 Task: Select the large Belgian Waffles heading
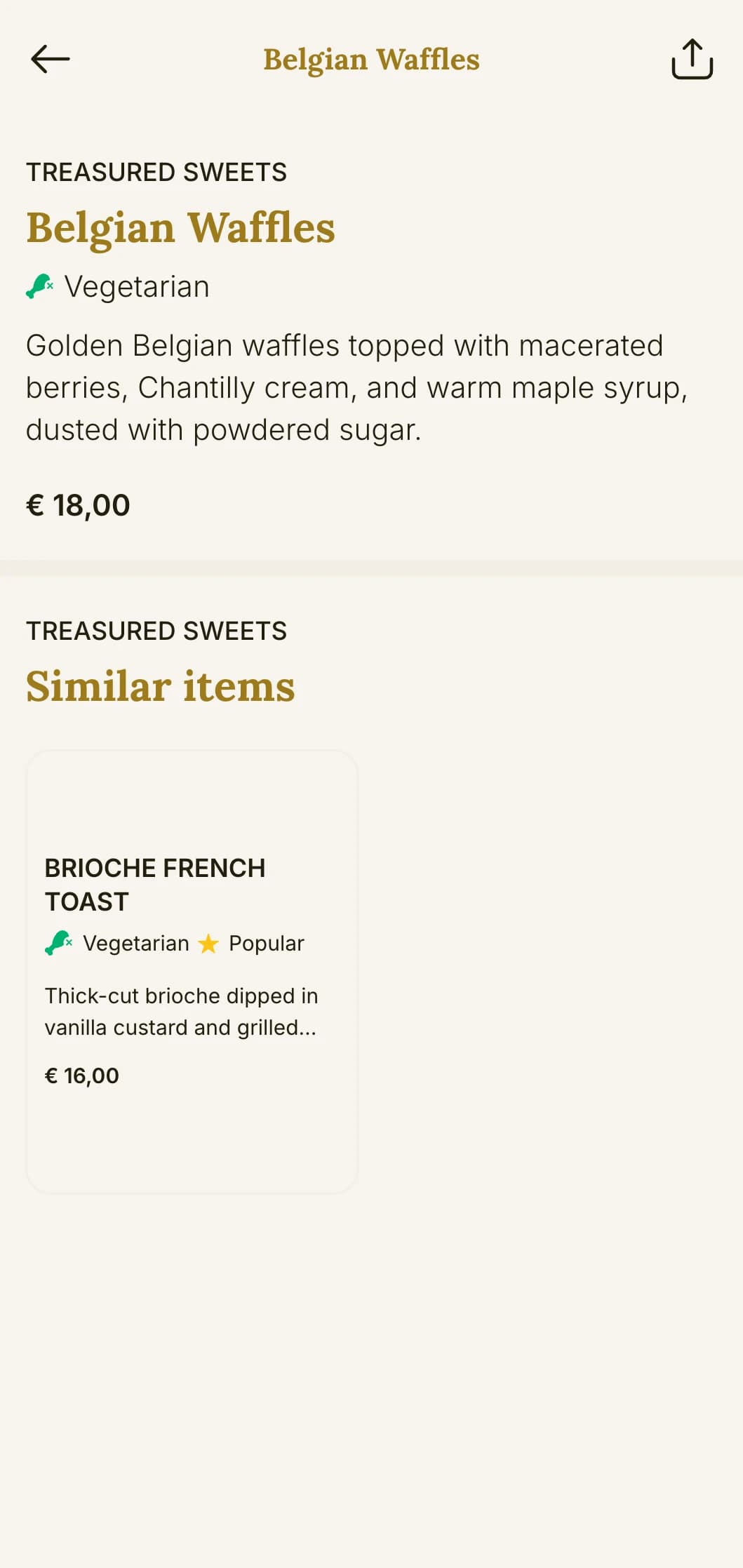(x=181, y=227)
